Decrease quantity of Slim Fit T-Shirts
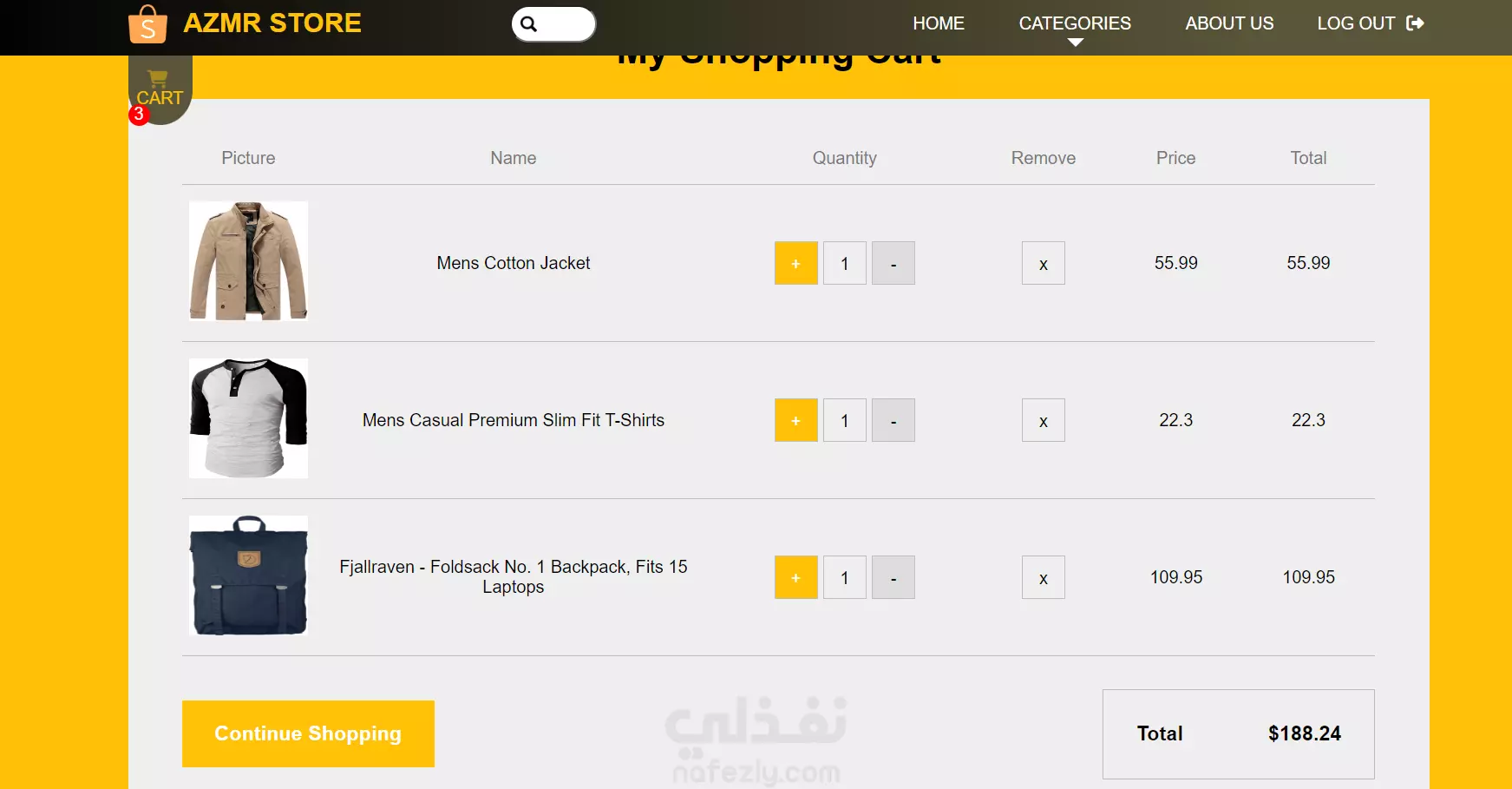 tap(893, 420)
